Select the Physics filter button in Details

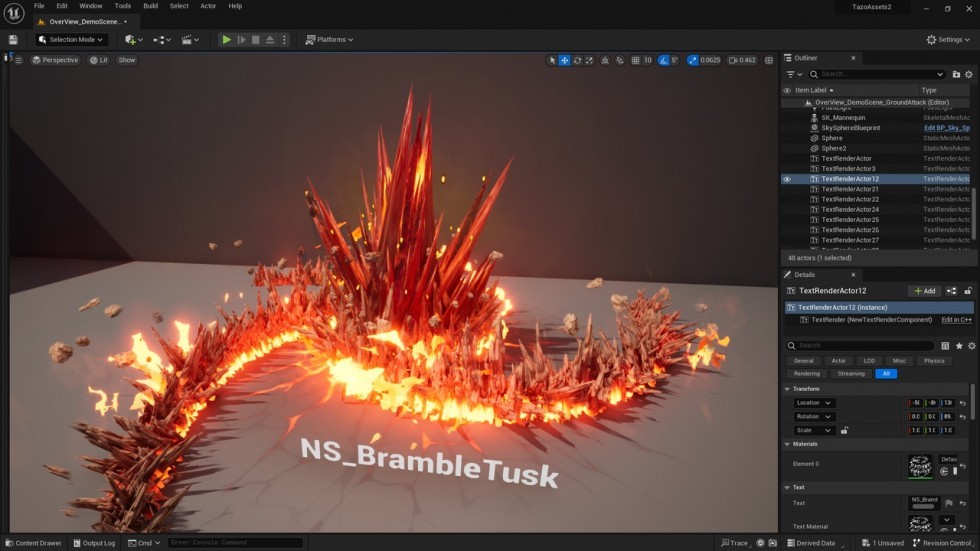click(x=934, y=361)
